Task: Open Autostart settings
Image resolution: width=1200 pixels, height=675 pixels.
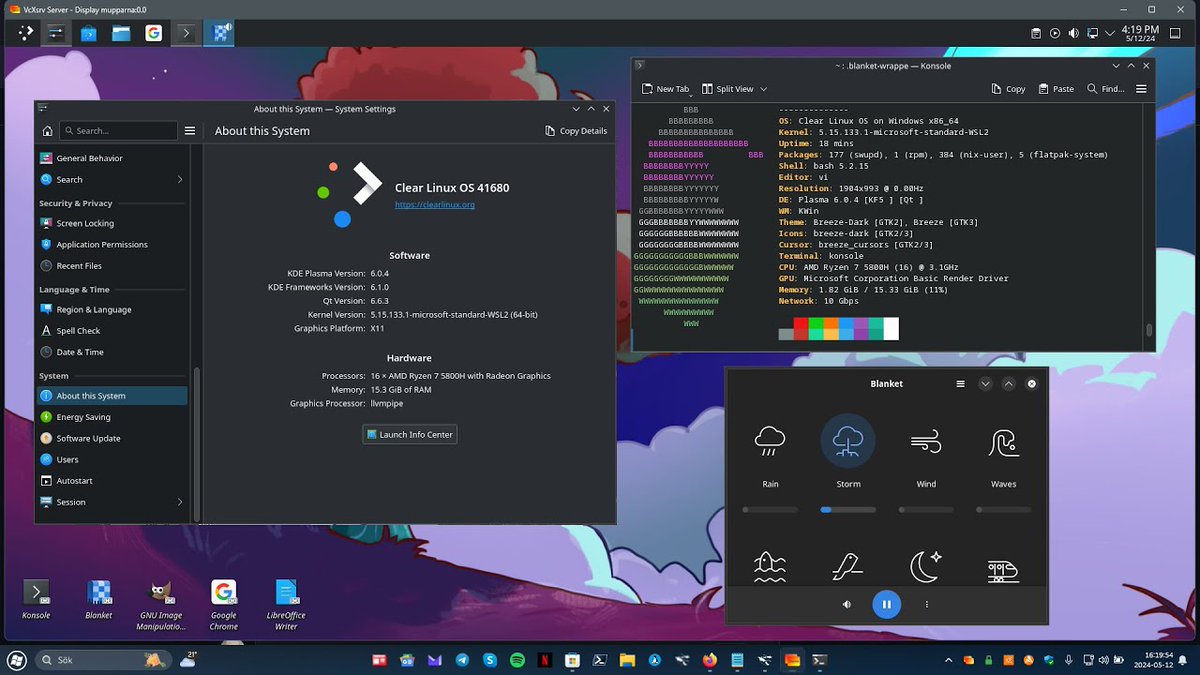Action: pyautogui.click(x=112, y=481)
